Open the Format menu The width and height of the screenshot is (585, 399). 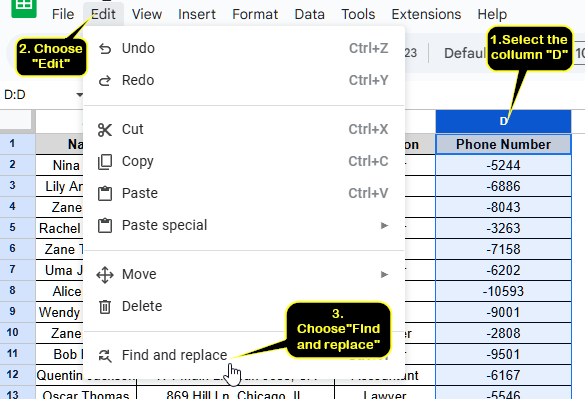pos(255,14)
